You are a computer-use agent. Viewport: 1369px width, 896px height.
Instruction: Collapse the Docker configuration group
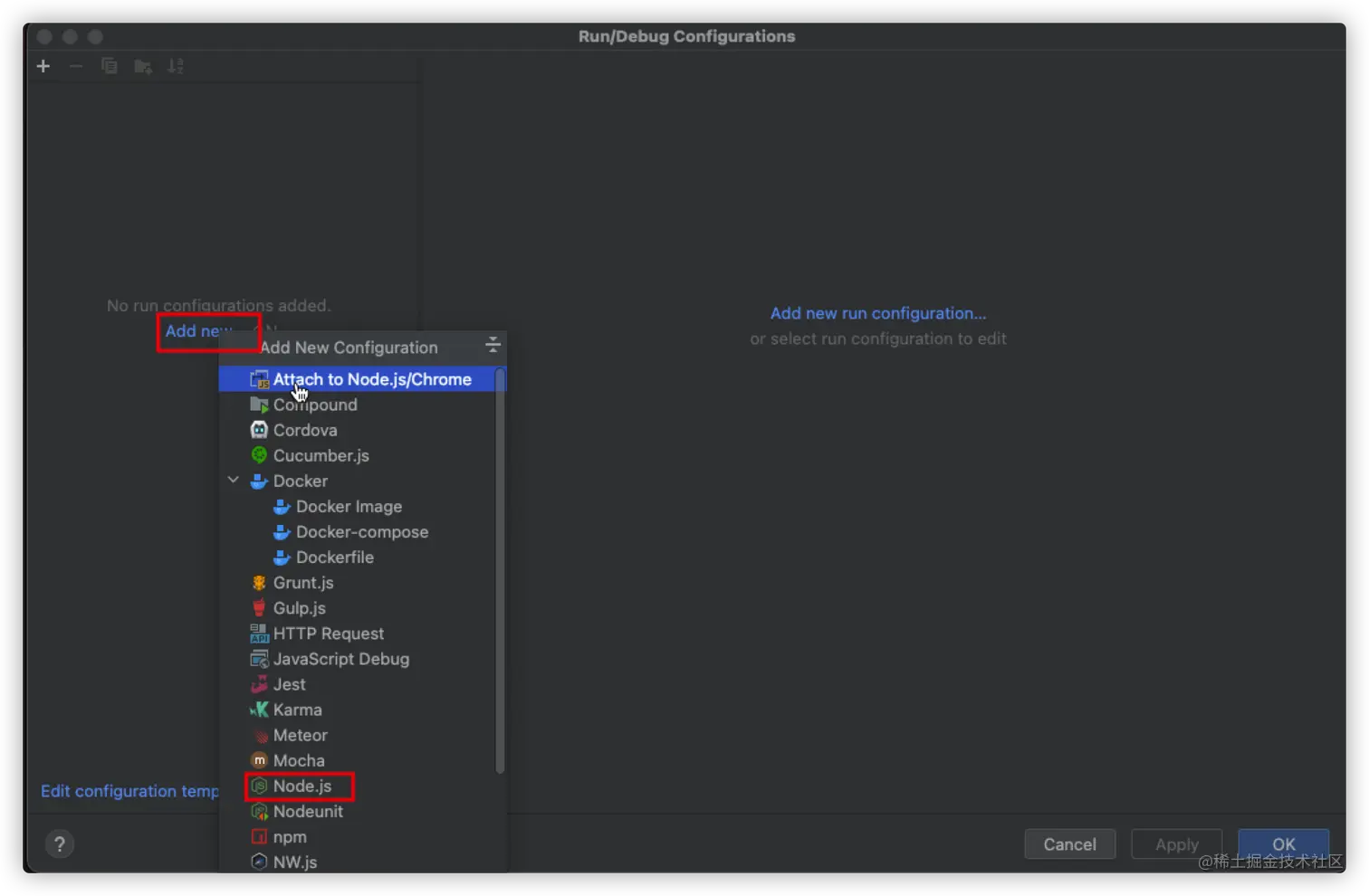[234, 481]
